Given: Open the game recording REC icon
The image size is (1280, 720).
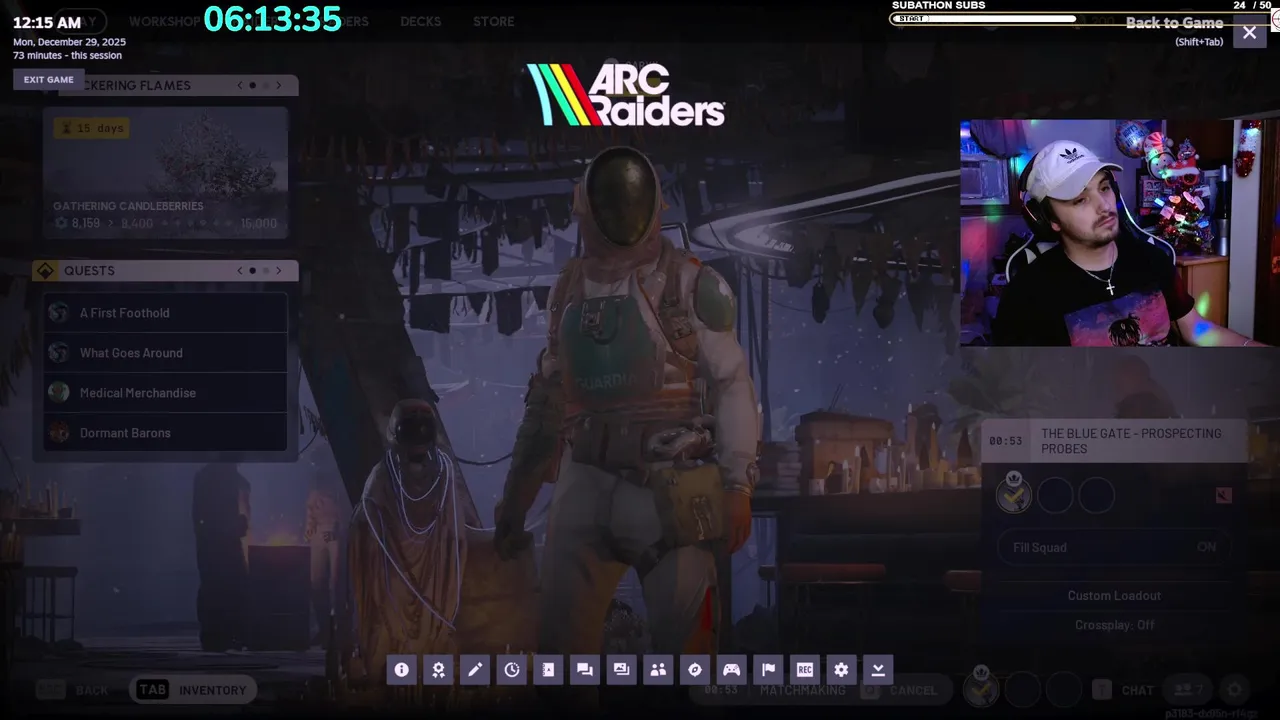Looking at the screenshot, I should coord(805,670).
